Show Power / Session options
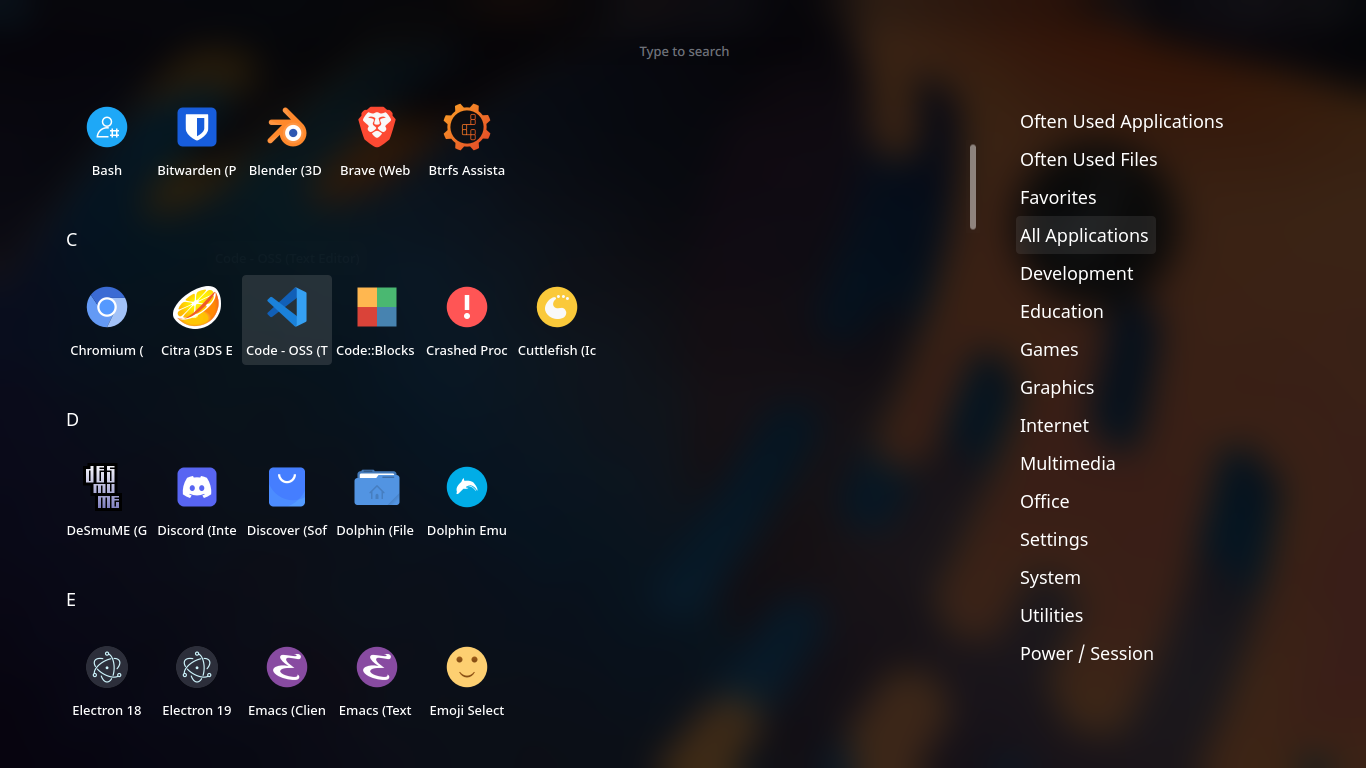 (x=1086, y=653)
